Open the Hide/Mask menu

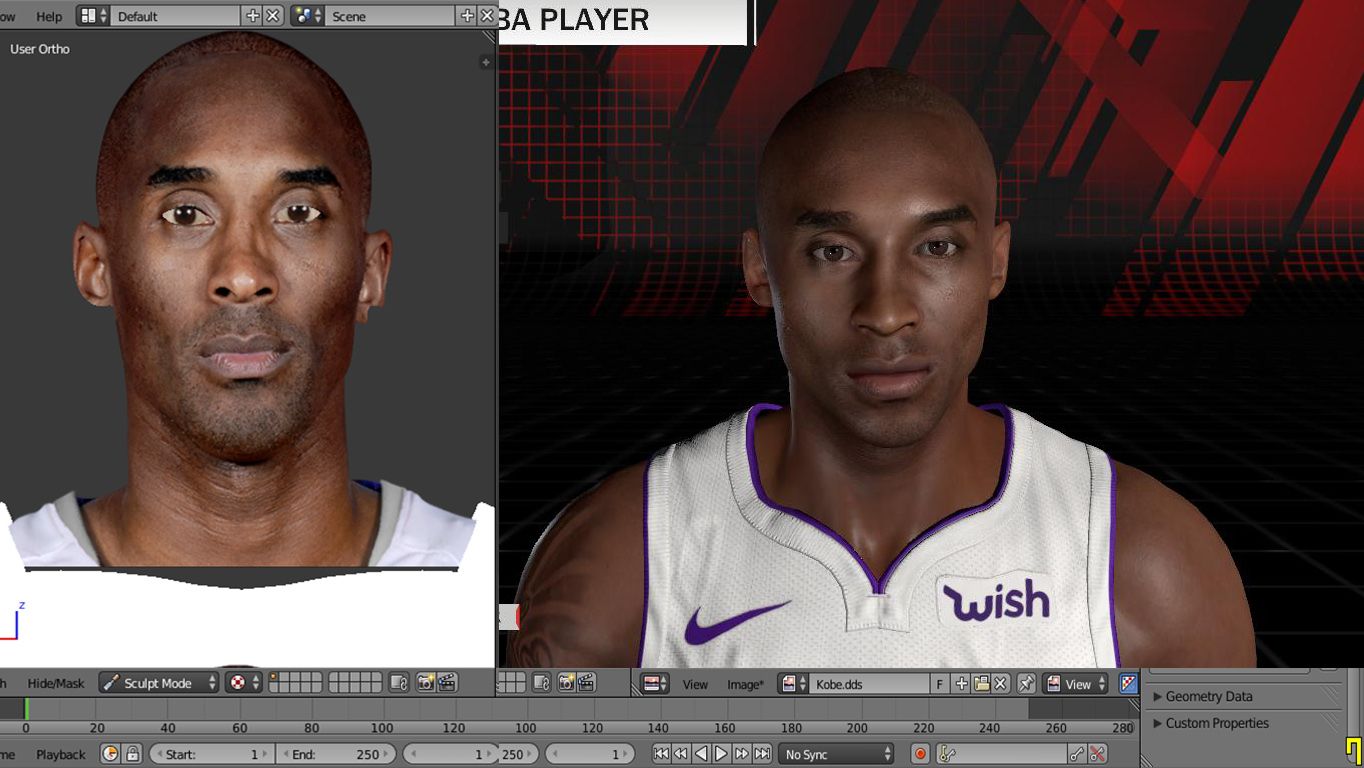point(56,683)
